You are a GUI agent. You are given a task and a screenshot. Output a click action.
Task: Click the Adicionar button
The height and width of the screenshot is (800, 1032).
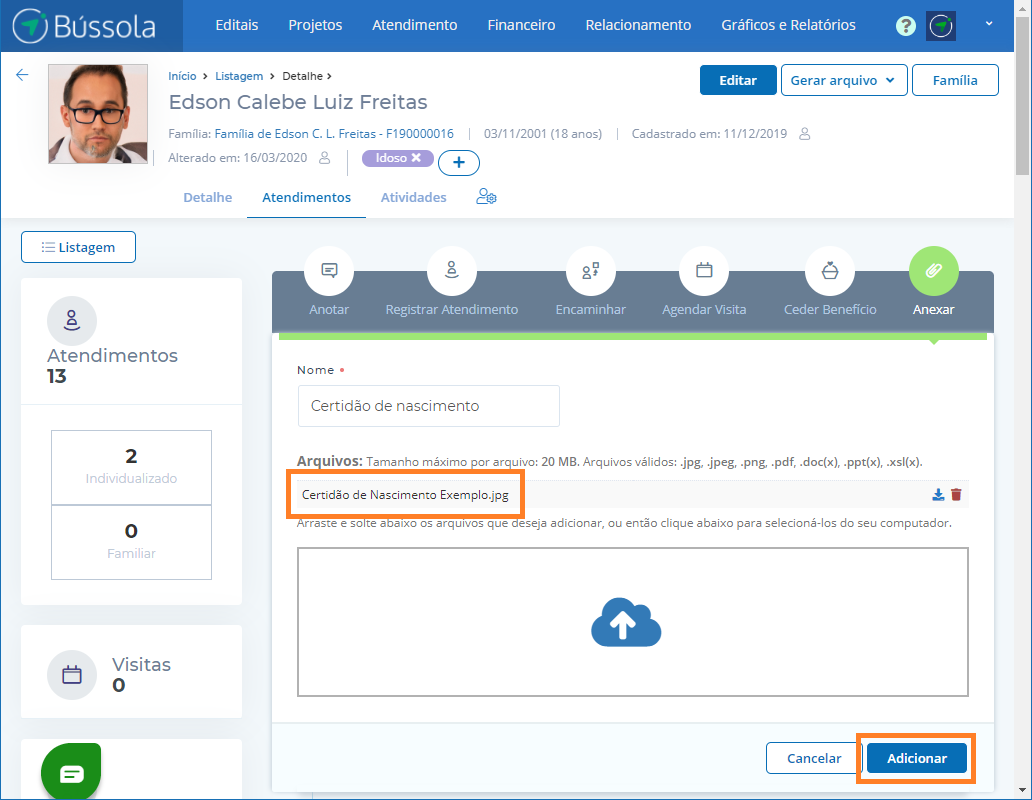(x=917, y=758)
